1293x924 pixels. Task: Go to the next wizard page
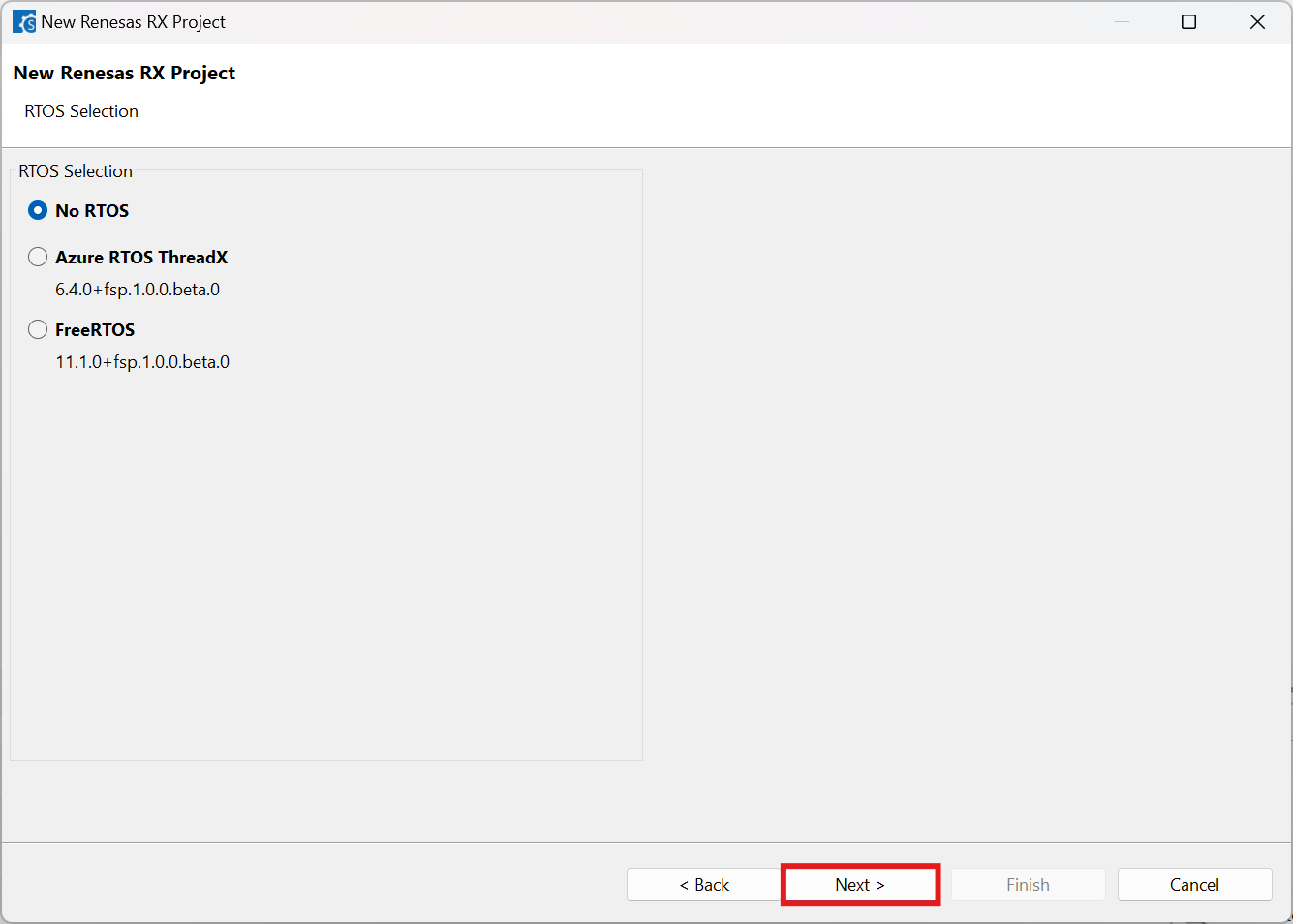860,884
